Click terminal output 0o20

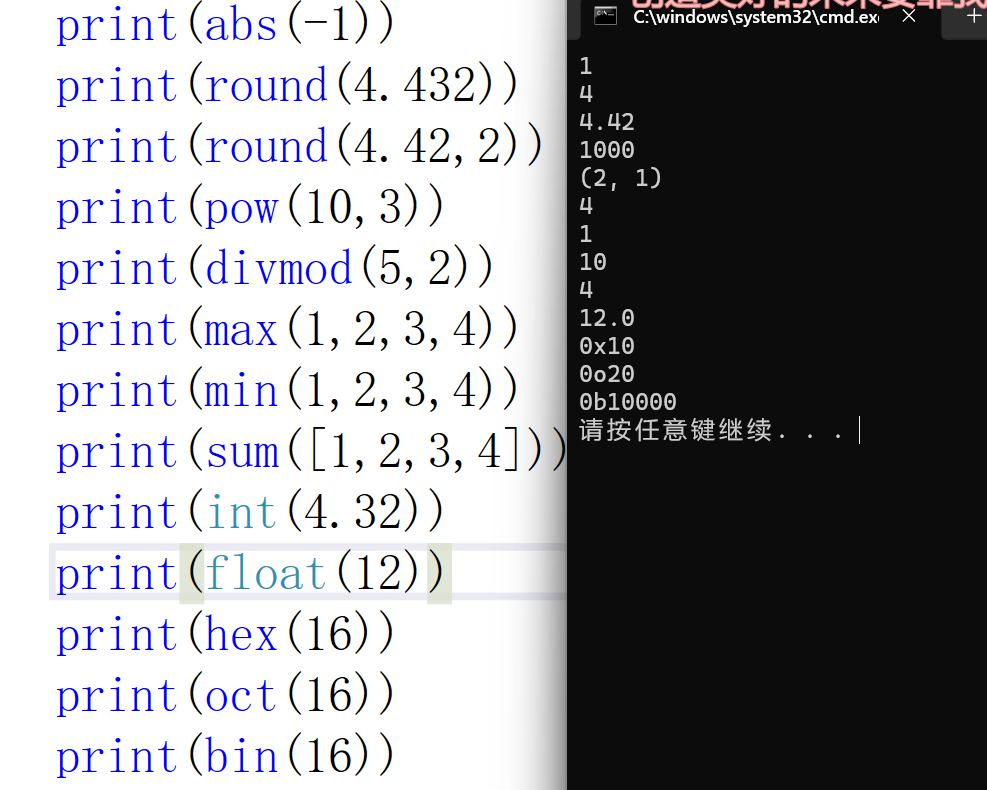point(607,374)
